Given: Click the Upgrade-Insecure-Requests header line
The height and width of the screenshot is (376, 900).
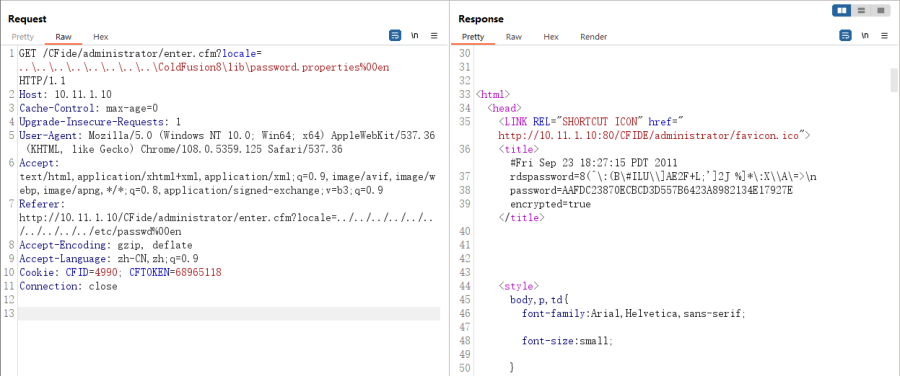Looking at the screenshot, I should pos(100,122).
